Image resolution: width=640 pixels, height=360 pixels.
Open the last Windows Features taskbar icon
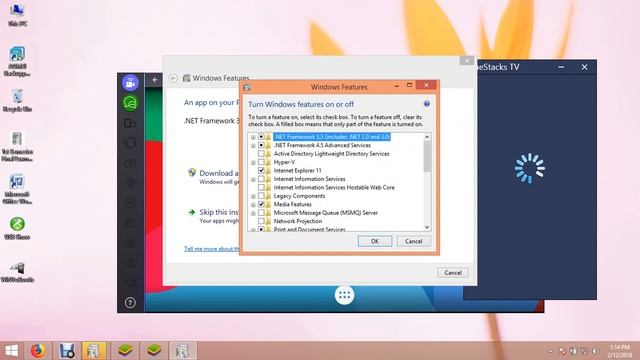coord(182,351)
